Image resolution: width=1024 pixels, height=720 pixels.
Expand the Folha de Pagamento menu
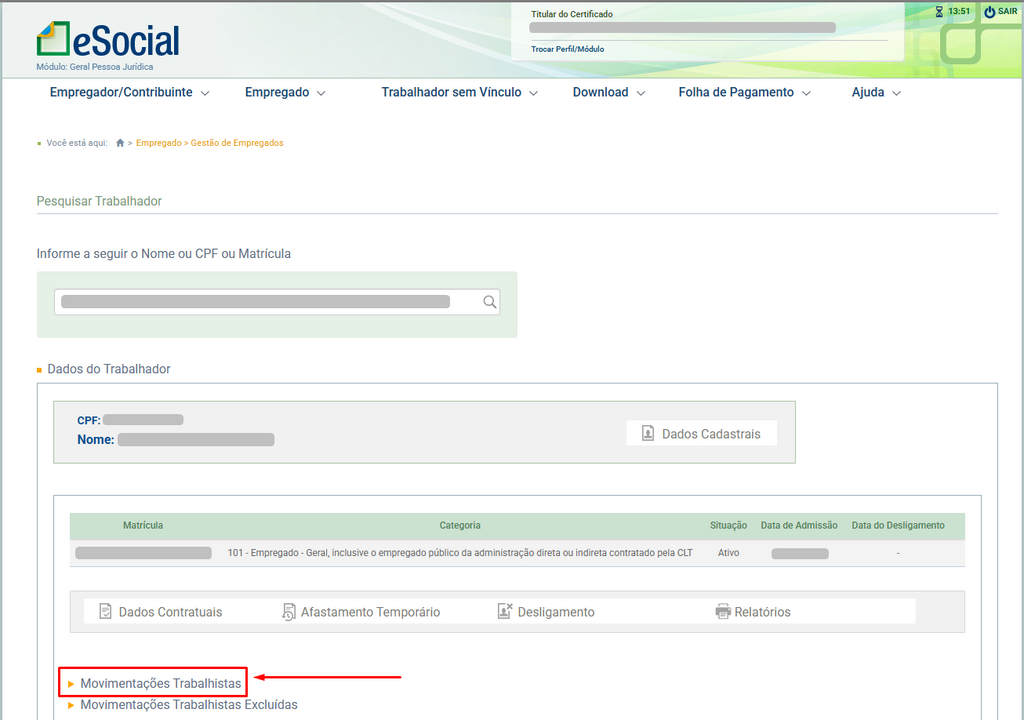tap(744, 92)
